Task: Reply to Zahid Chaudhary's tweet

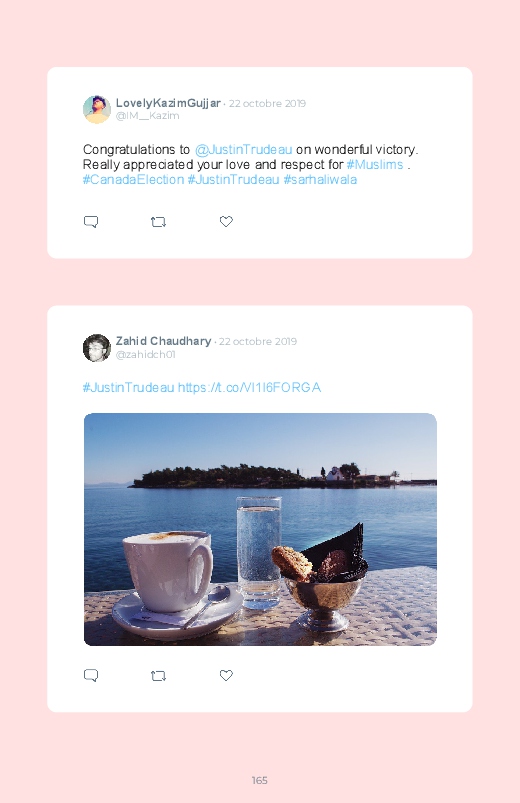Action: click(x=91, y=675)
